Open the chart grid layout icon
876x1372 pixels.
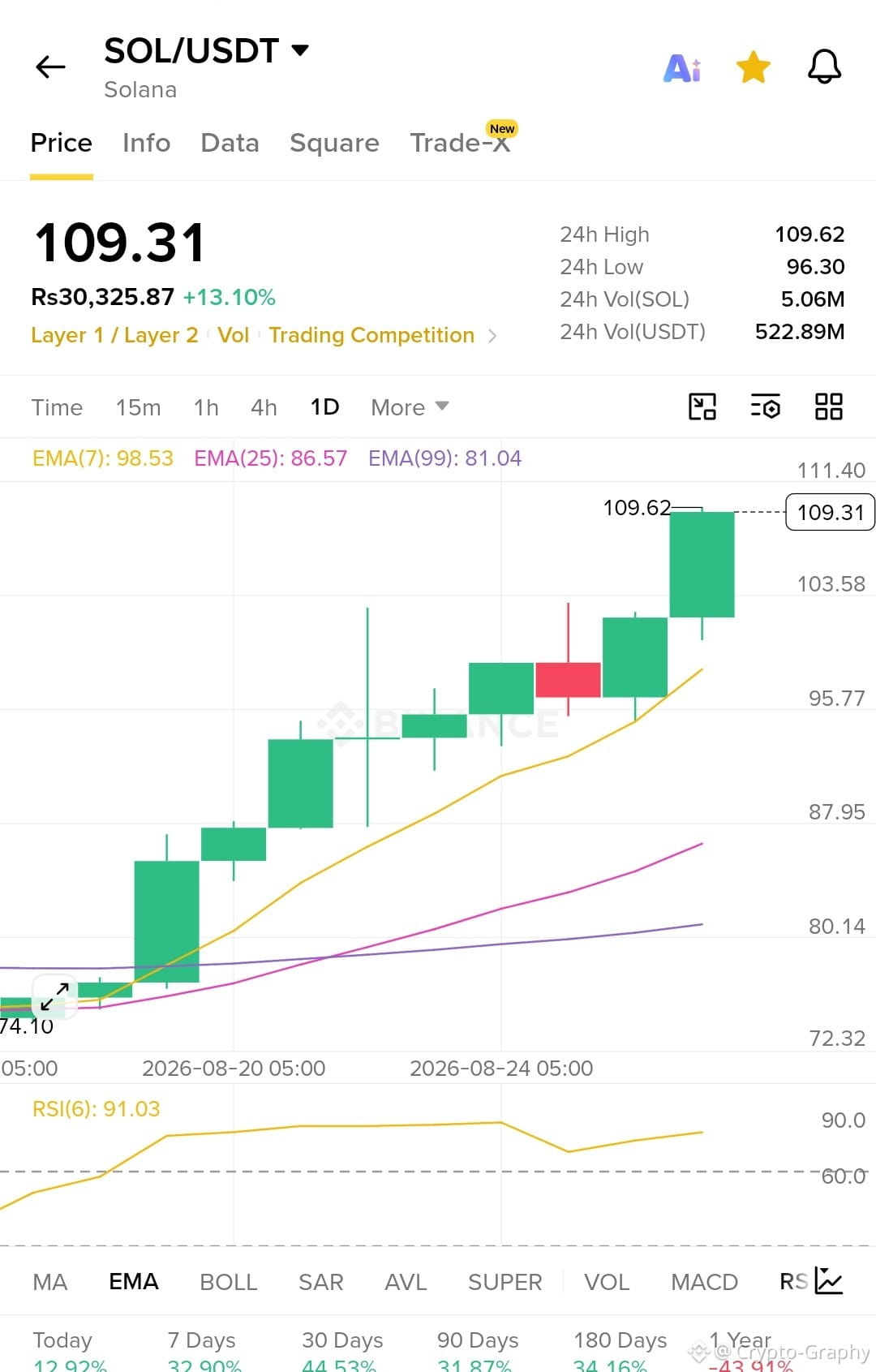point(828,406)
